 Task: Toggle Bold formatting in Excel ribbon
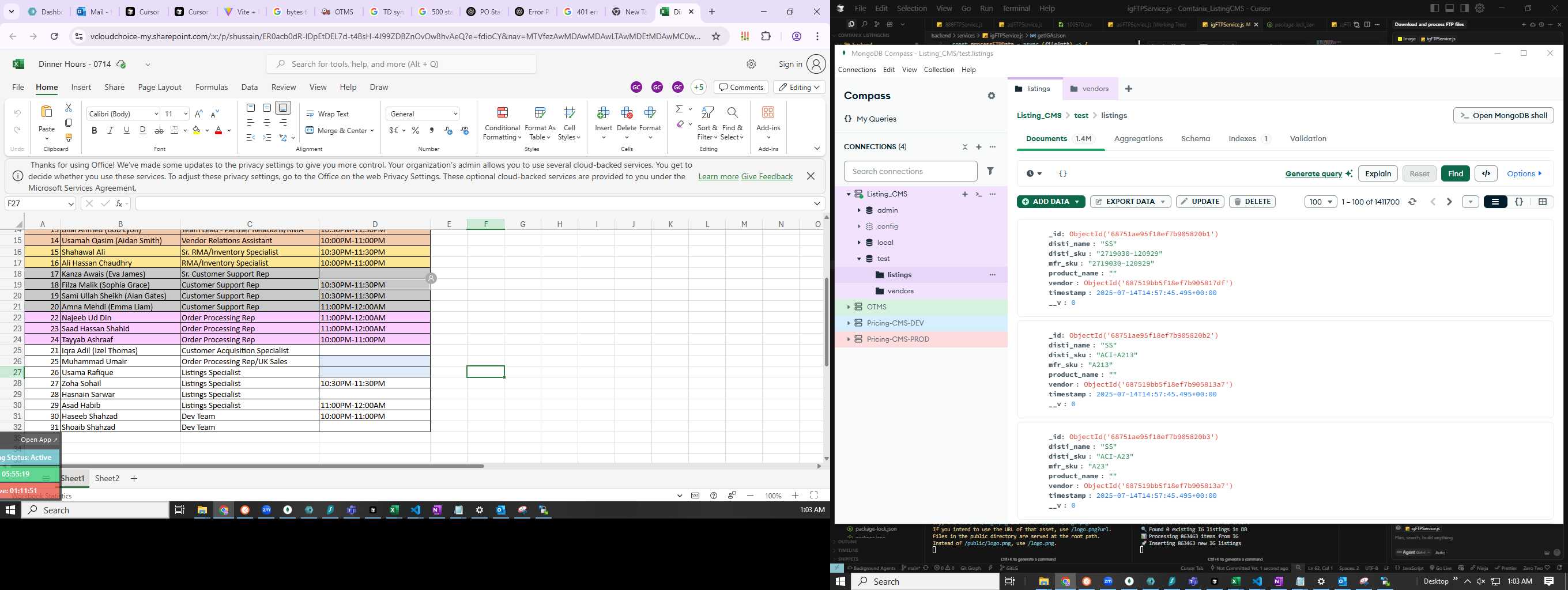click(95, 130)
